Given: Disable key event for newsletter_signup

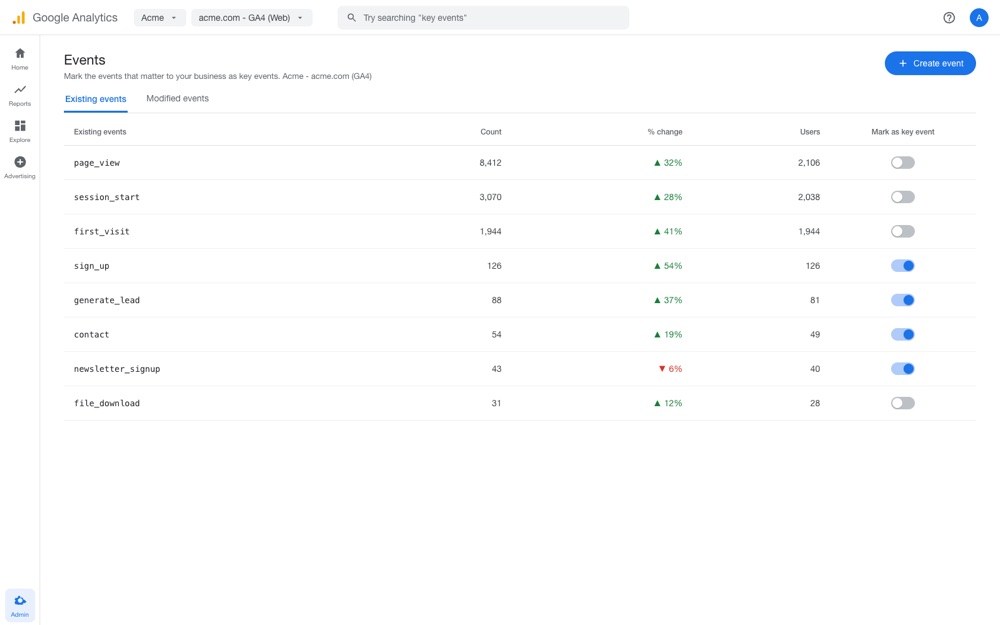Looking at the screenshot, I should [902, 369].
